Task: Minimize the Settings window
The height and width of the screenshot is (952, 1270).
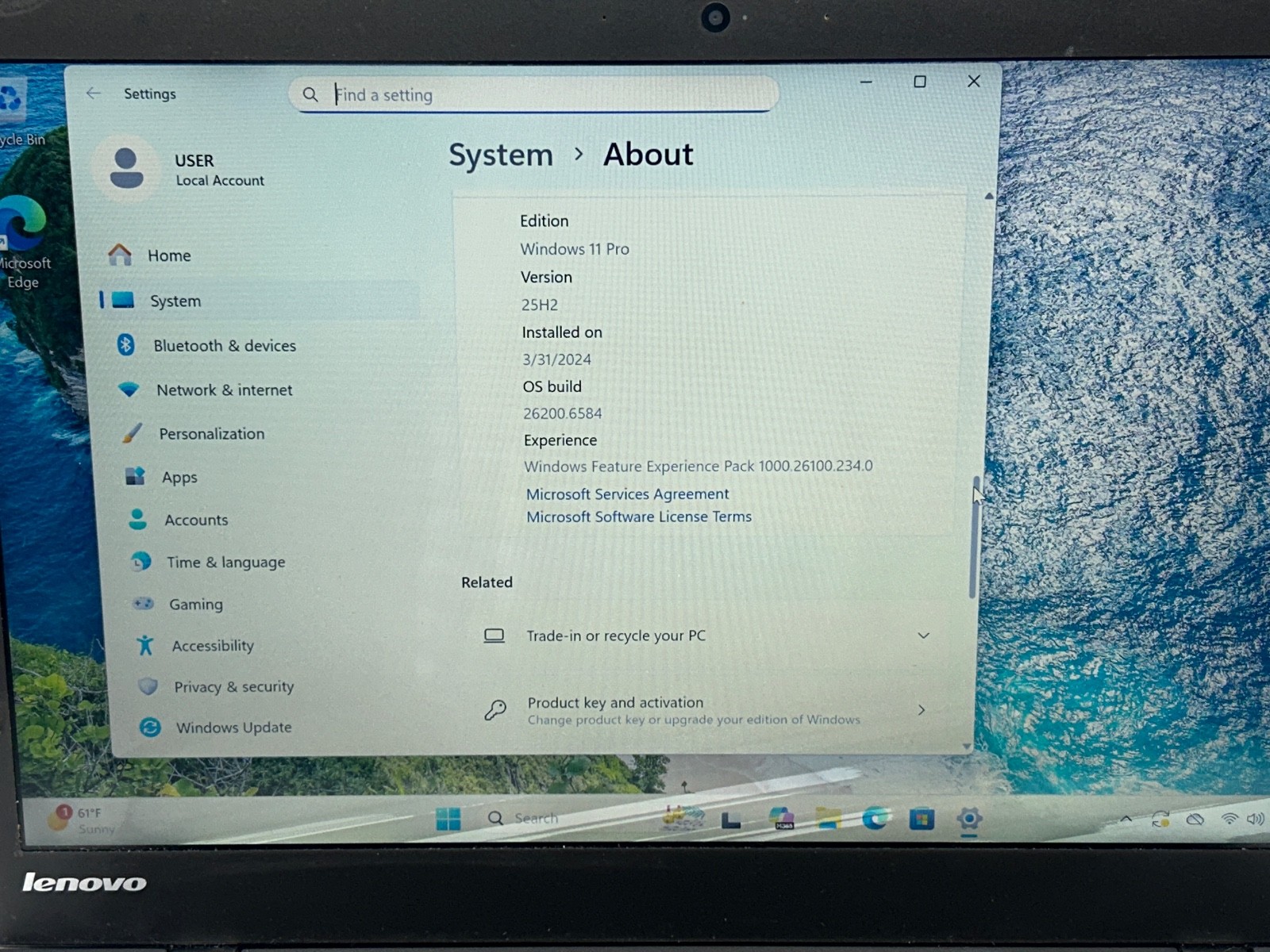Action: pos(866,82)
